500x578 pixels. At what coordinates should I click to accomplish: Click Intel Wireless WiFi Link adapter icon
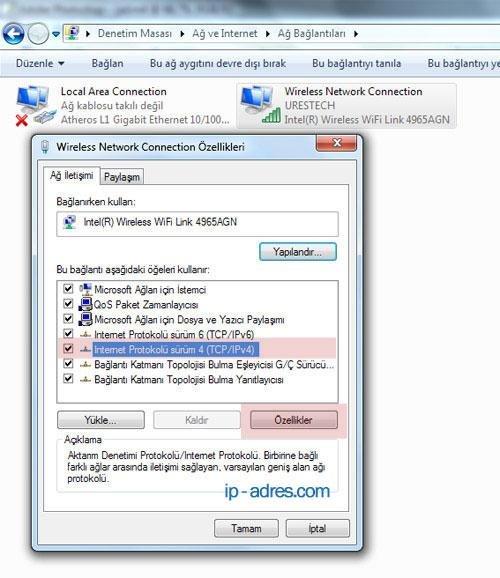tap(70, 222)
